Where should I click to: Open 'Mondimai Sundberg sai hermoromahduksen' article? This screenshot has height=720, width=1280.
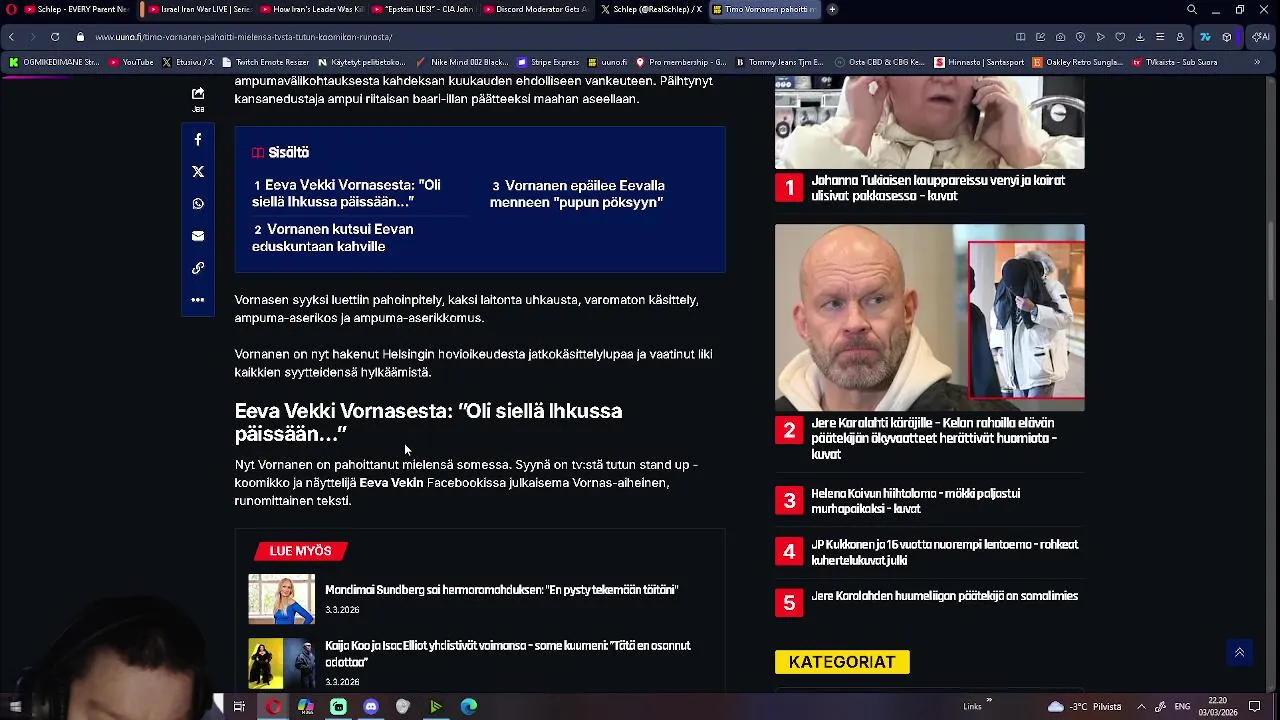coord(501,590)
